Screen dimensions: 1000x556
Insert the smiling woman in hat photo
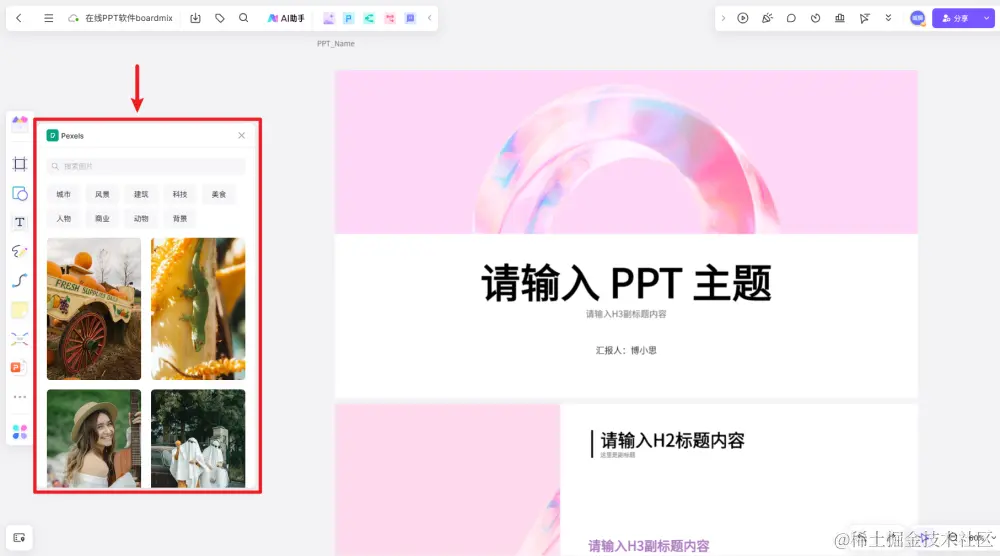coord(94,439)
